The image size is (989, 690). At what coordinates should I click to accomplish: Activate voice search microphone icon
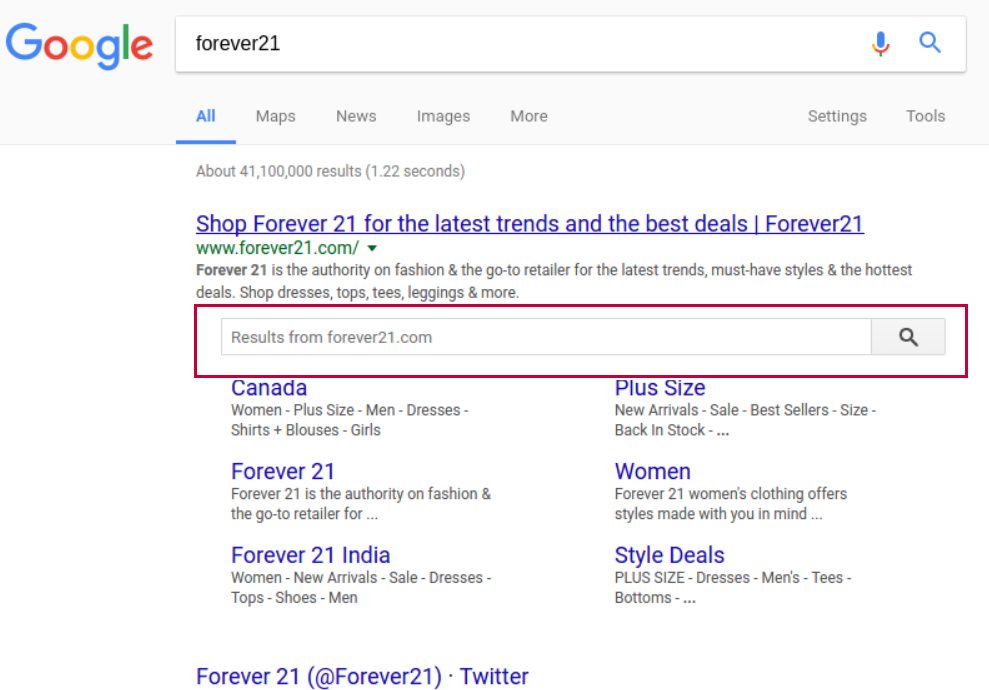(881, 44)
